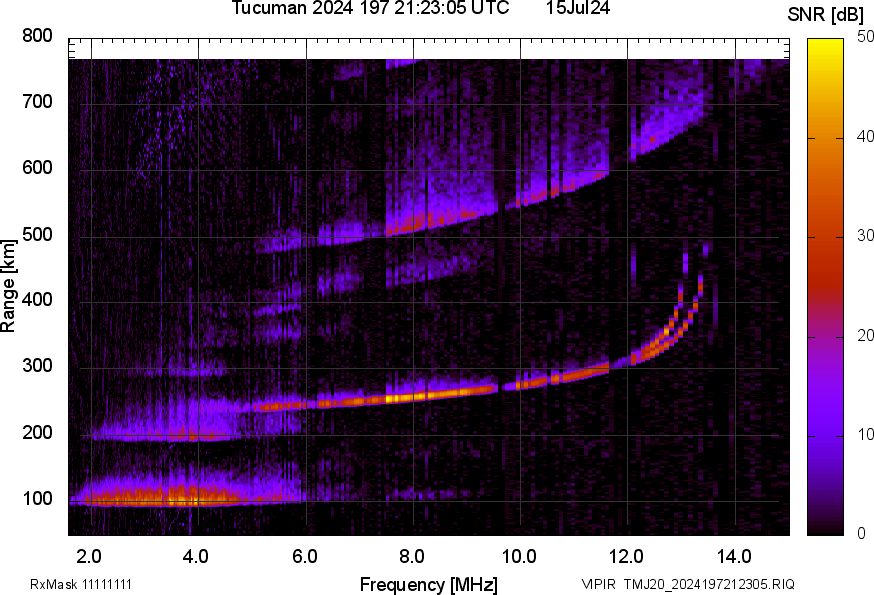Click the 'Range [km]' axis label
This screenshot has height=595, width=874.
(8, 286)
